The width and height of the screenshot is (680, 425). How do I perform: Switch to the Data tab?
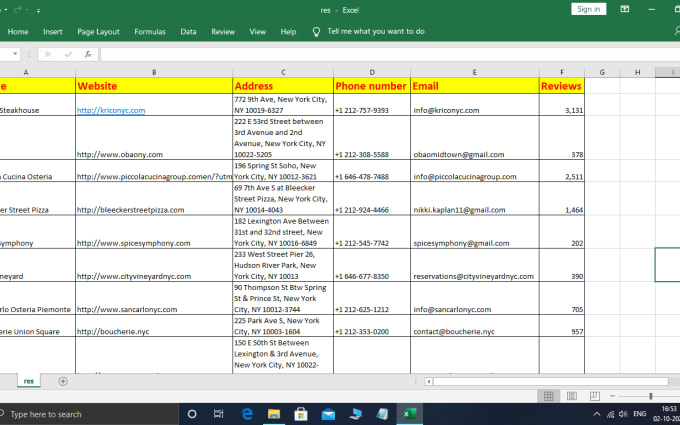point(188,32)
